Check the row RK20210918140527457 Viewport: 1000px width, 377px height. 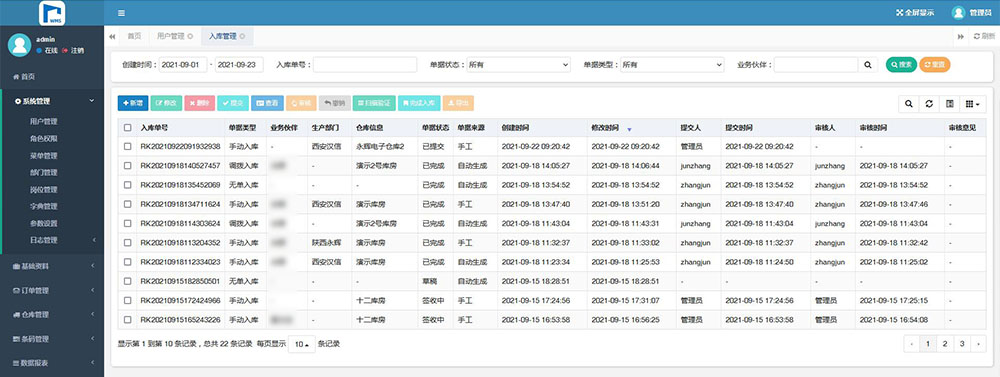tap(128, 166)
